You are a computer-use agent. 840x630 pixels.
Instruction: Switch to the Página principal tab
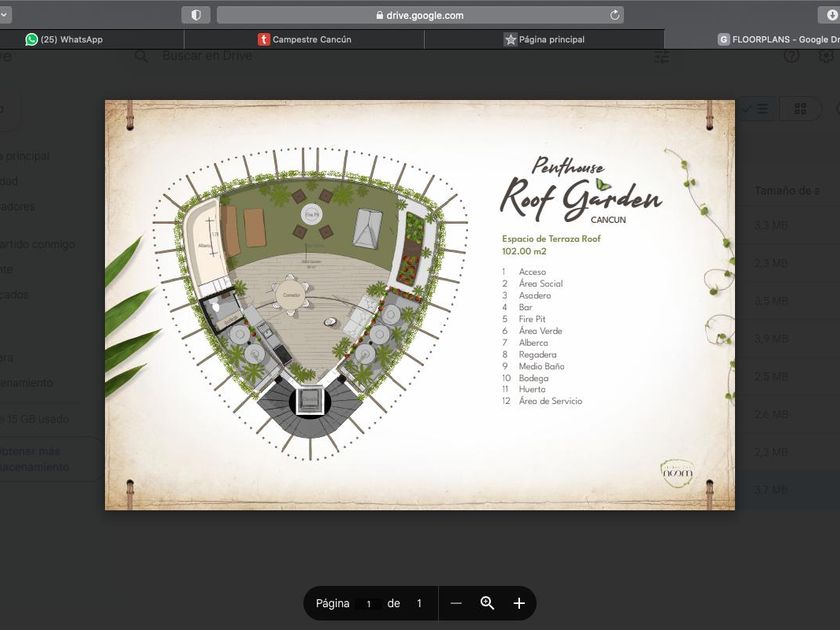[x=544, y=39]
